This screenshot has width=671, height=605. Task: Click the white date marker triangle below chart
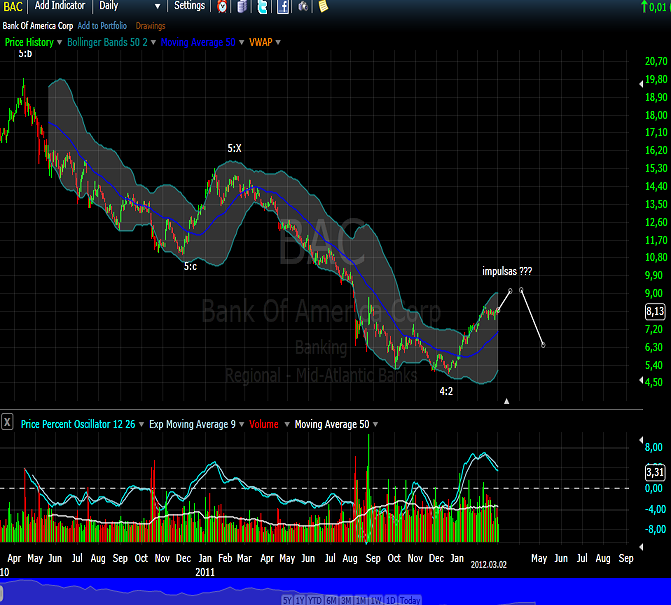[506, 401]
